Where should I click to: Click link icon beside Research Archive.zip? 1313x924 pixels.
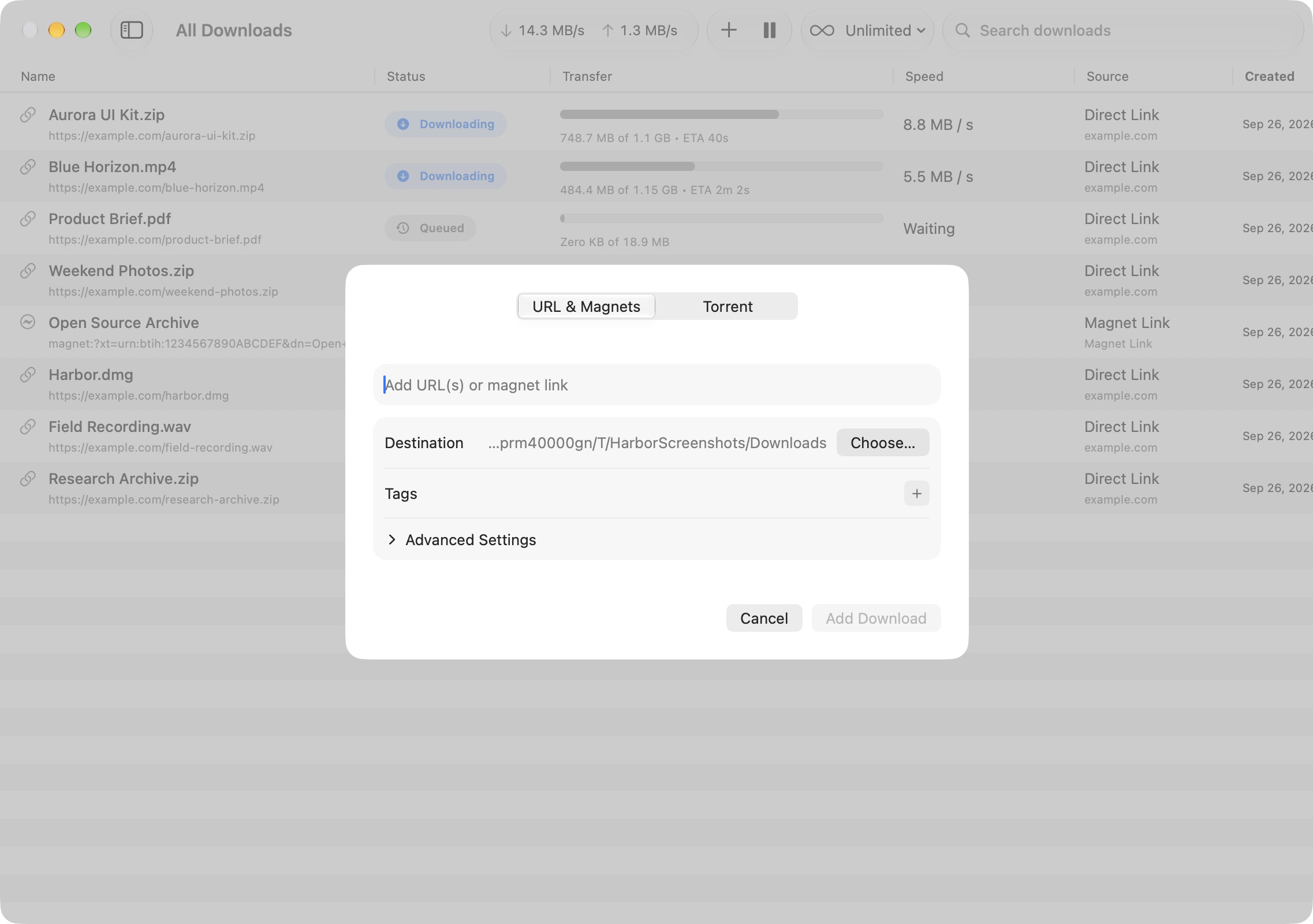(28, 479)
